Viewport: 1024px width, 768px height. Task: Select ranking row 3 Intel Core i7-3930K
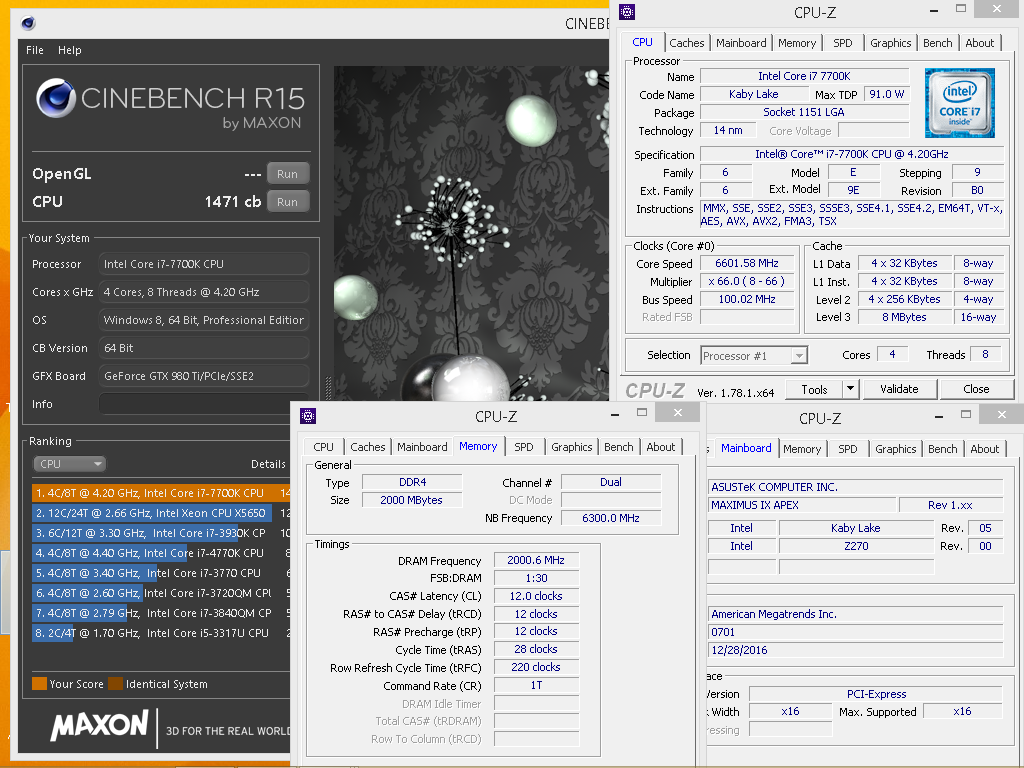click(161, 533)
